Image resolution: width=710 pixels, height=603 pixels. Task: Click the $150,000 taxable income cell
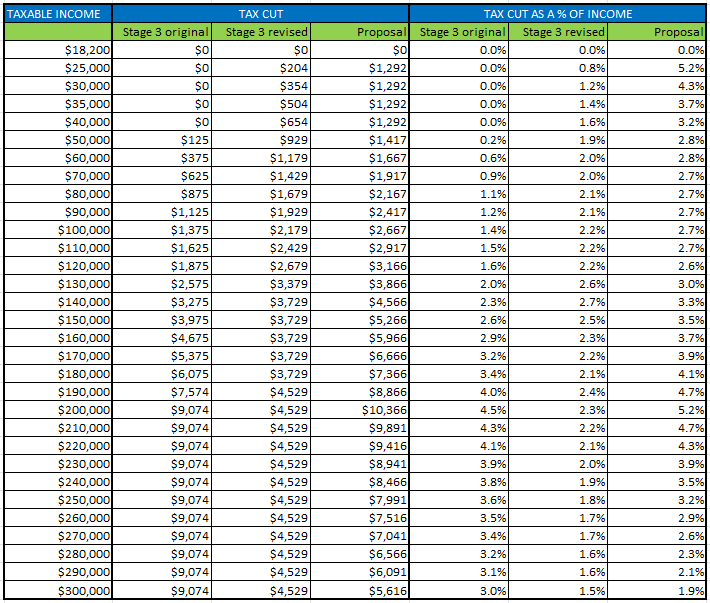57,321
